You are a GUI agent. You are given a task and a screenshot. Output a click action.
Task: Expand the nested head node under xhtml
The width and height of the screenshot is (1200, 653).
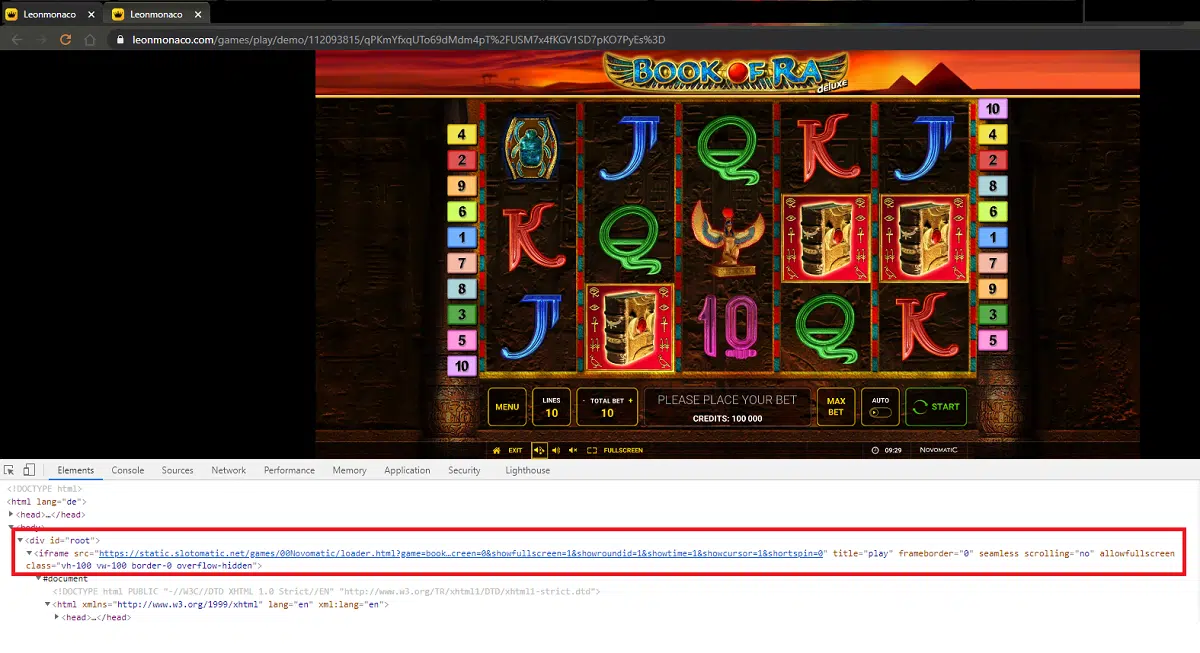(57, 618)
